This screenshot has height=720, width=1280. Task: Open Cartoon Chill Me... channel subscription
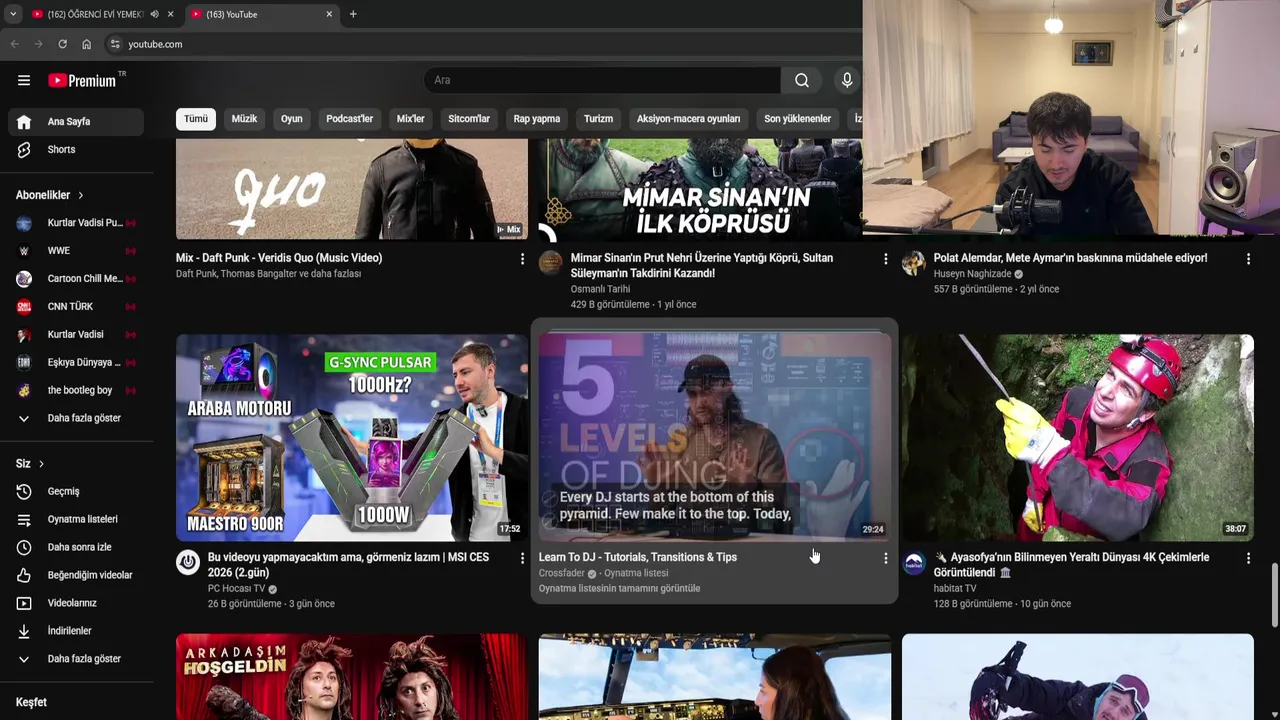pyautogui.click(x=76, y=279)
